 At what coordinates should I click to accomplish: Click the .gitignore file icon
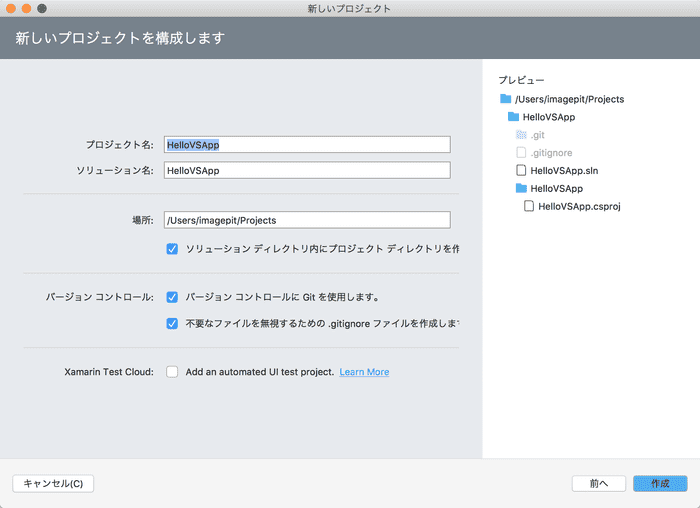tap(521, 153)
